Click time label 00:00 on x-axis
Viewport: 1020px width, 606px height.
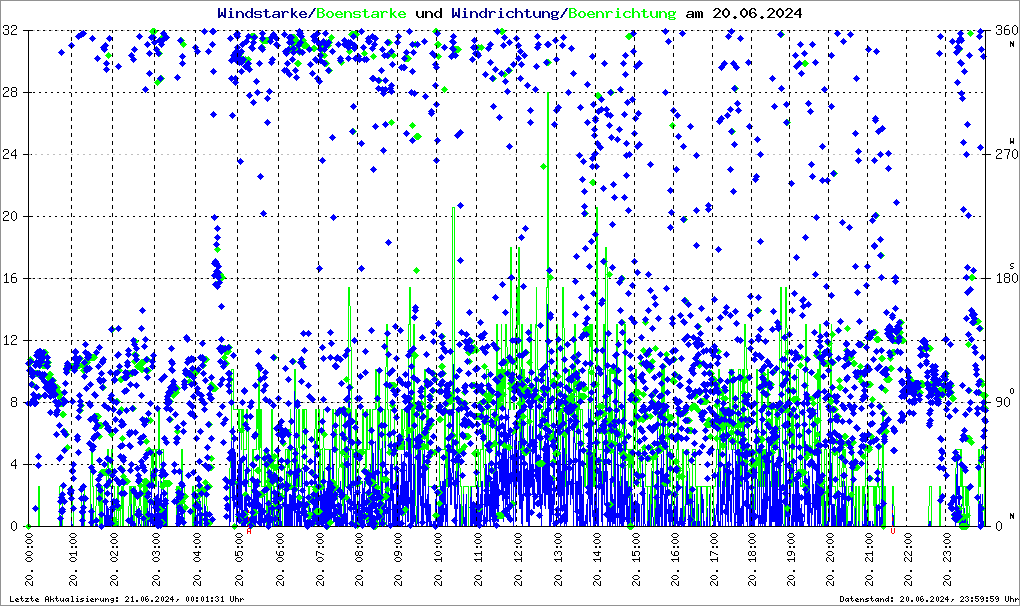(x=29, y=548)
